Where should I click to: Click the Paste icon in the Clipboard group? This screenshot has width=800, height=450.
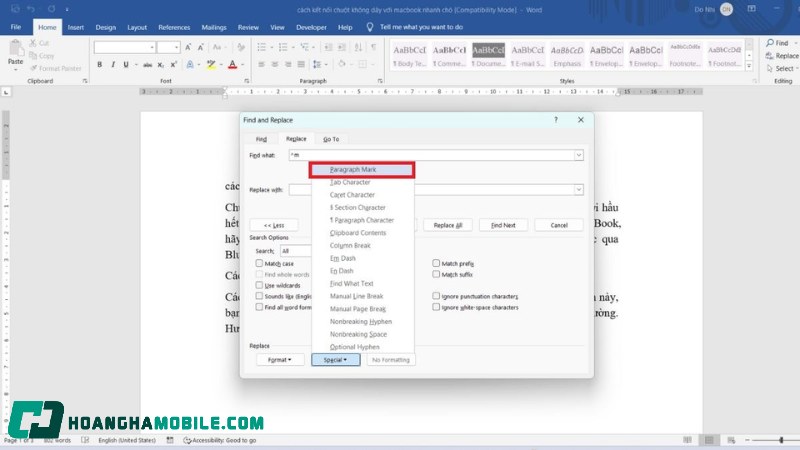click(15, 50)
